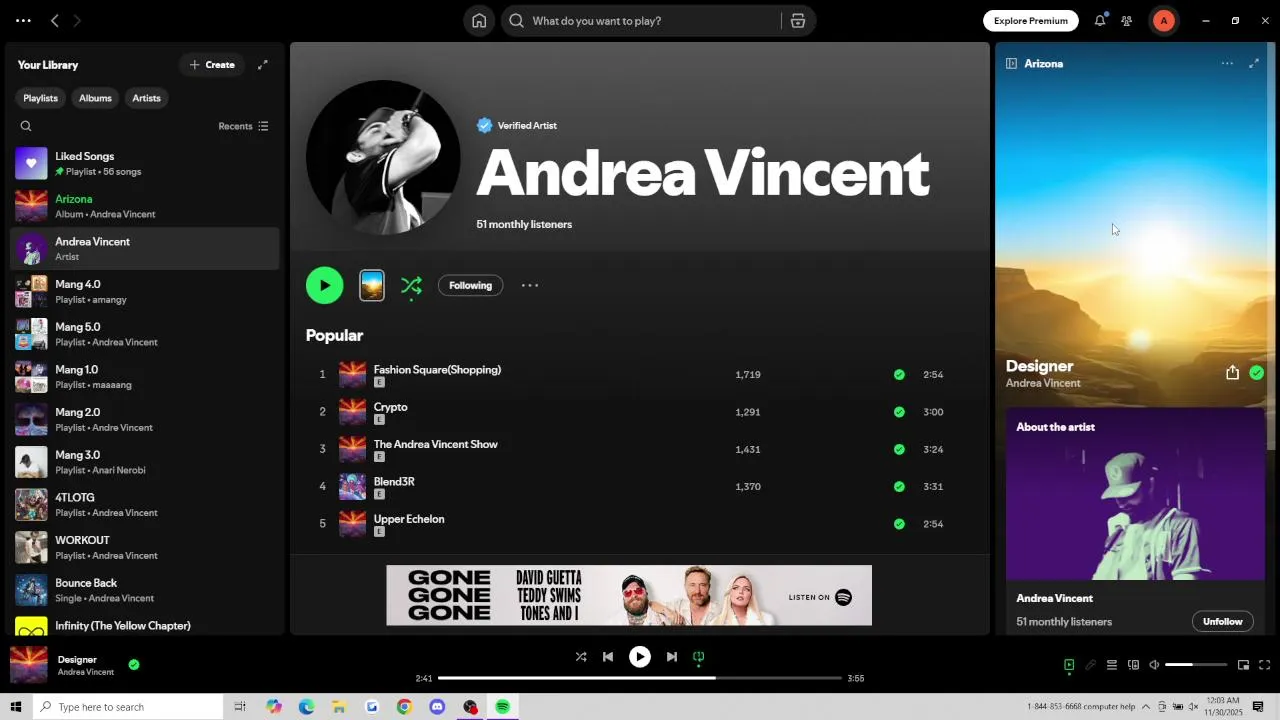Unfollow Andrea Vincent in side panel
Screen dimensions: 1280x720
coord(1222,622)
